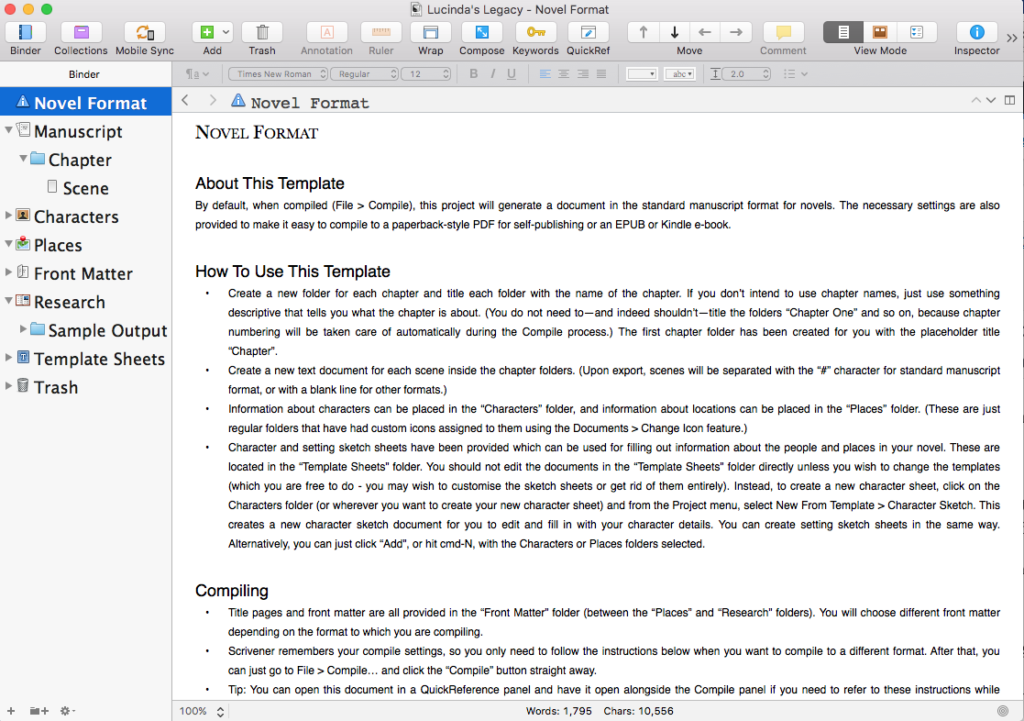The height and width of the screenshot is (721, 1024).
Task: Select Scene document in the binder
Action: 85,188
